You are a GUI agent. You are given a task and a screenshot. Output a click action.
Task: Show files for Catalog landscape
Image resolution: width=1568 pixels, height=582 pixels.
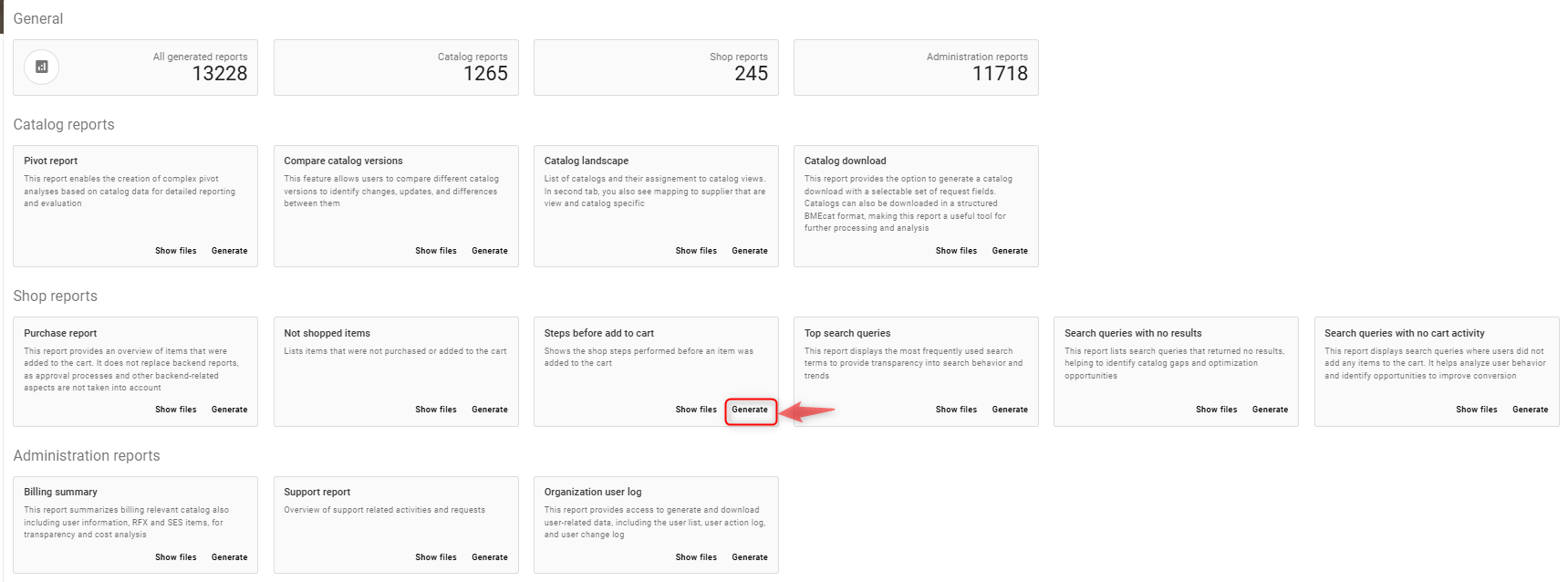(696, 251)
